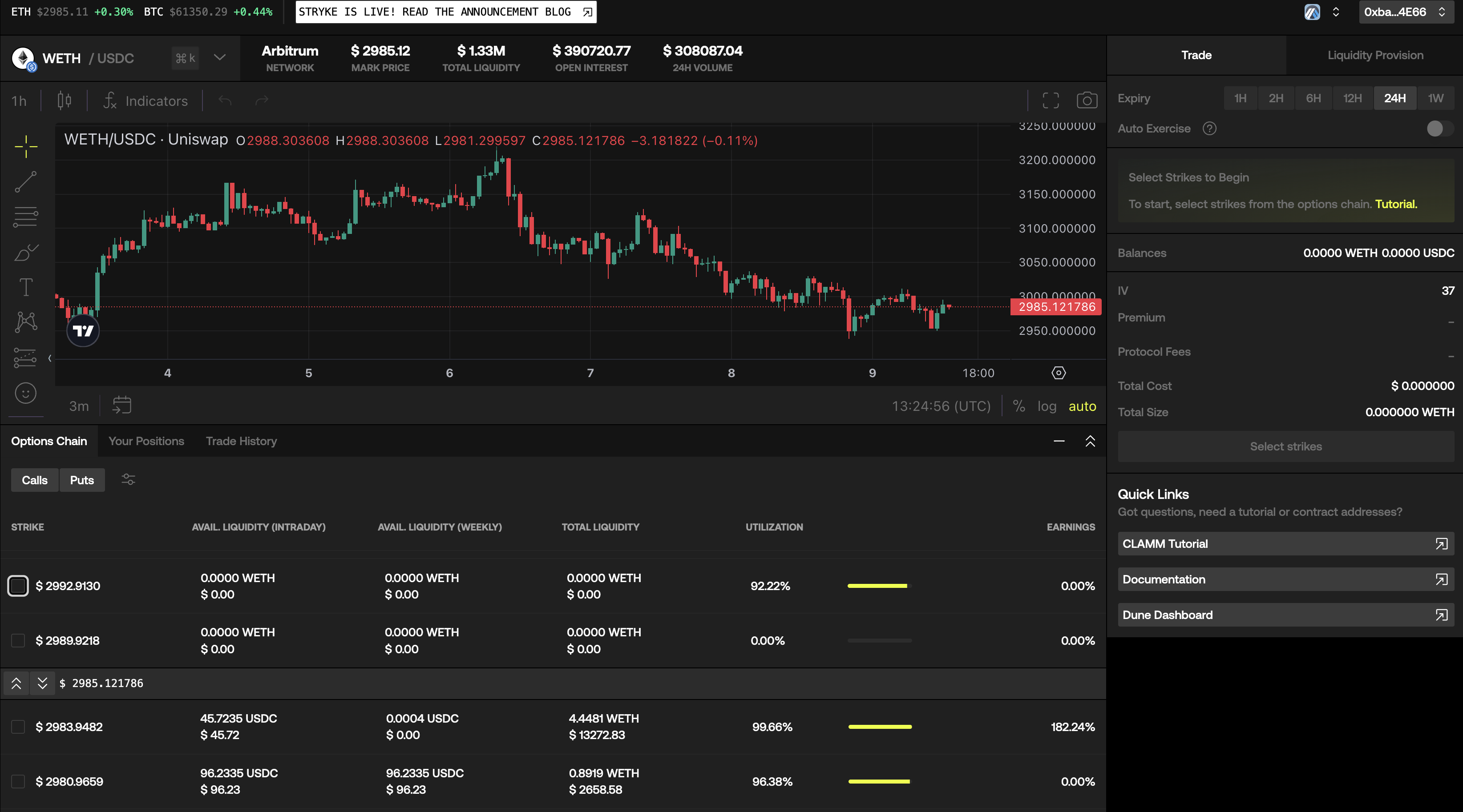This screenshot has width=1463, height=812.
Task: Enter fullscreen chart mode
Action: pos(1051,100)
